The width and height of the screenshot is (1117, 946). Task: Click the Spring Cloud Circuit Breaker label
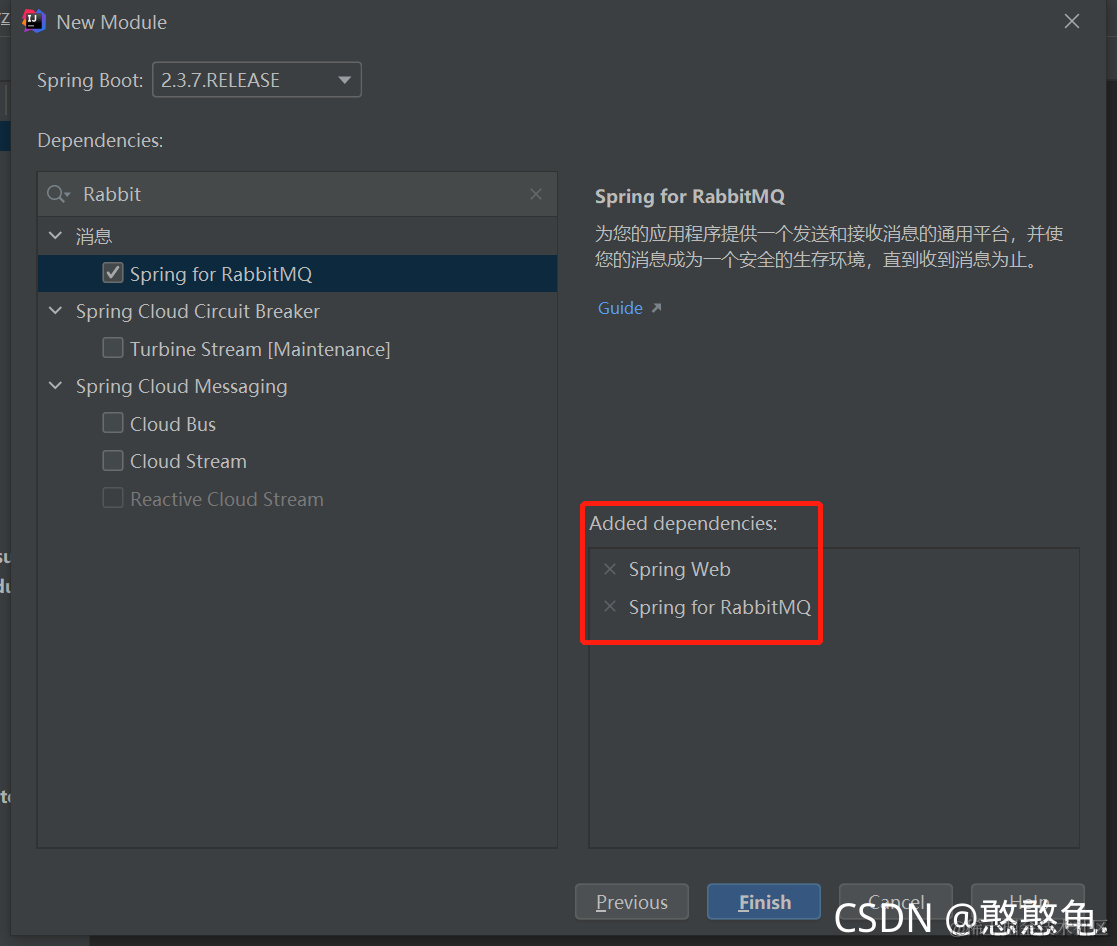tap(198, 311)
